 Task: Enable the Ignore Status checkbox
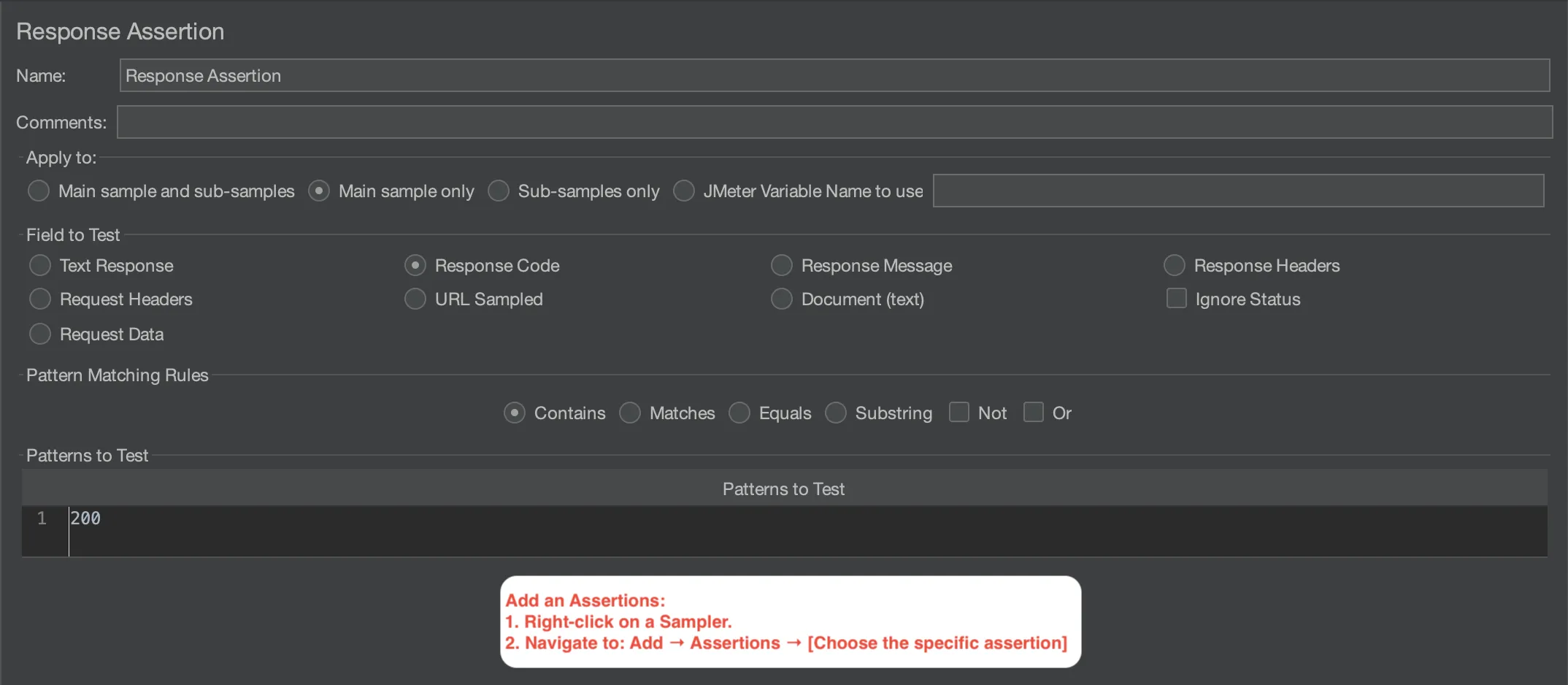tap(1177, 299)
